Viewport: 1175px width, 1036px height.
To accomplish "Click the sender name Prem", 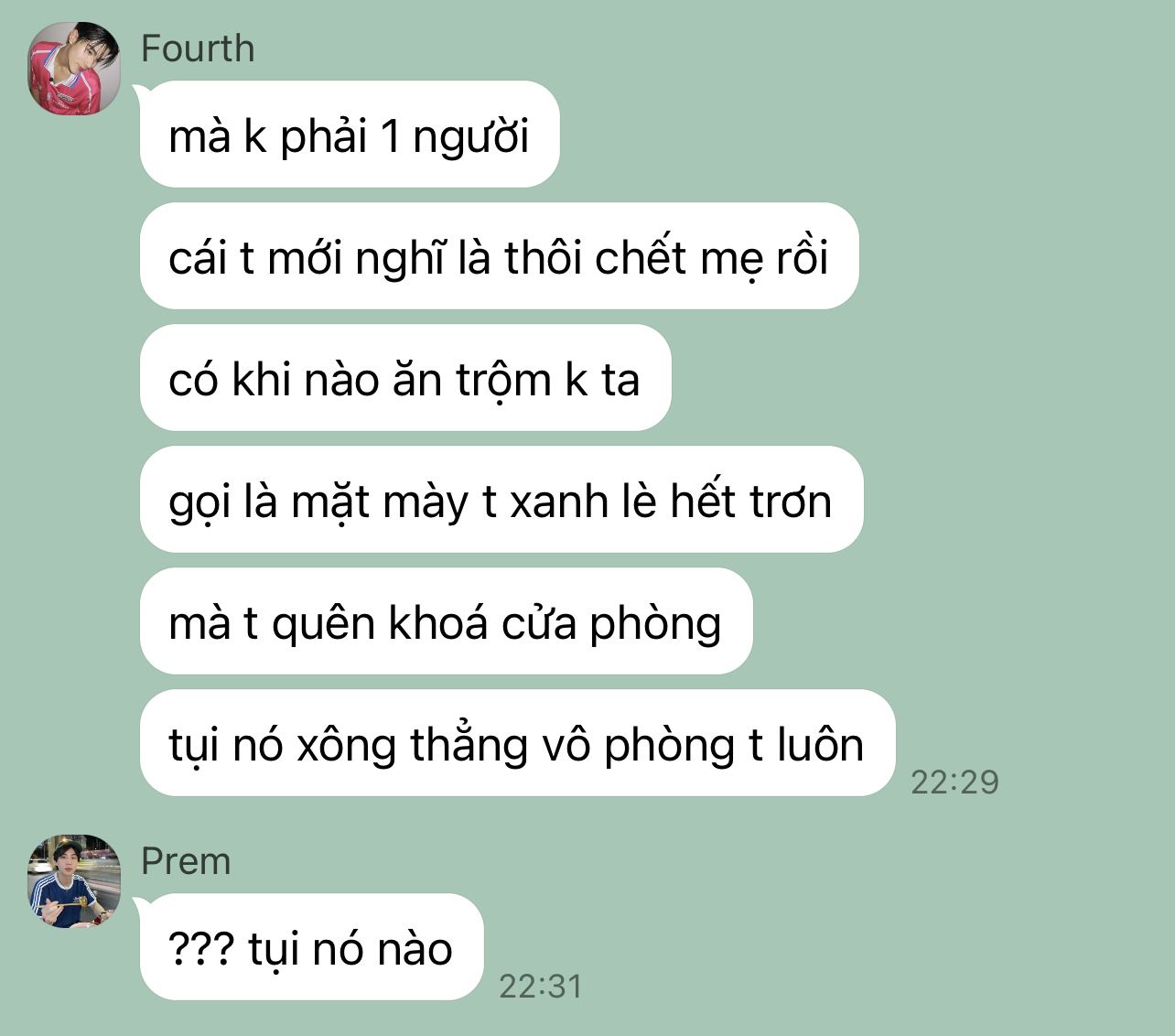I will pyautogui.click(x=186, y=861).
